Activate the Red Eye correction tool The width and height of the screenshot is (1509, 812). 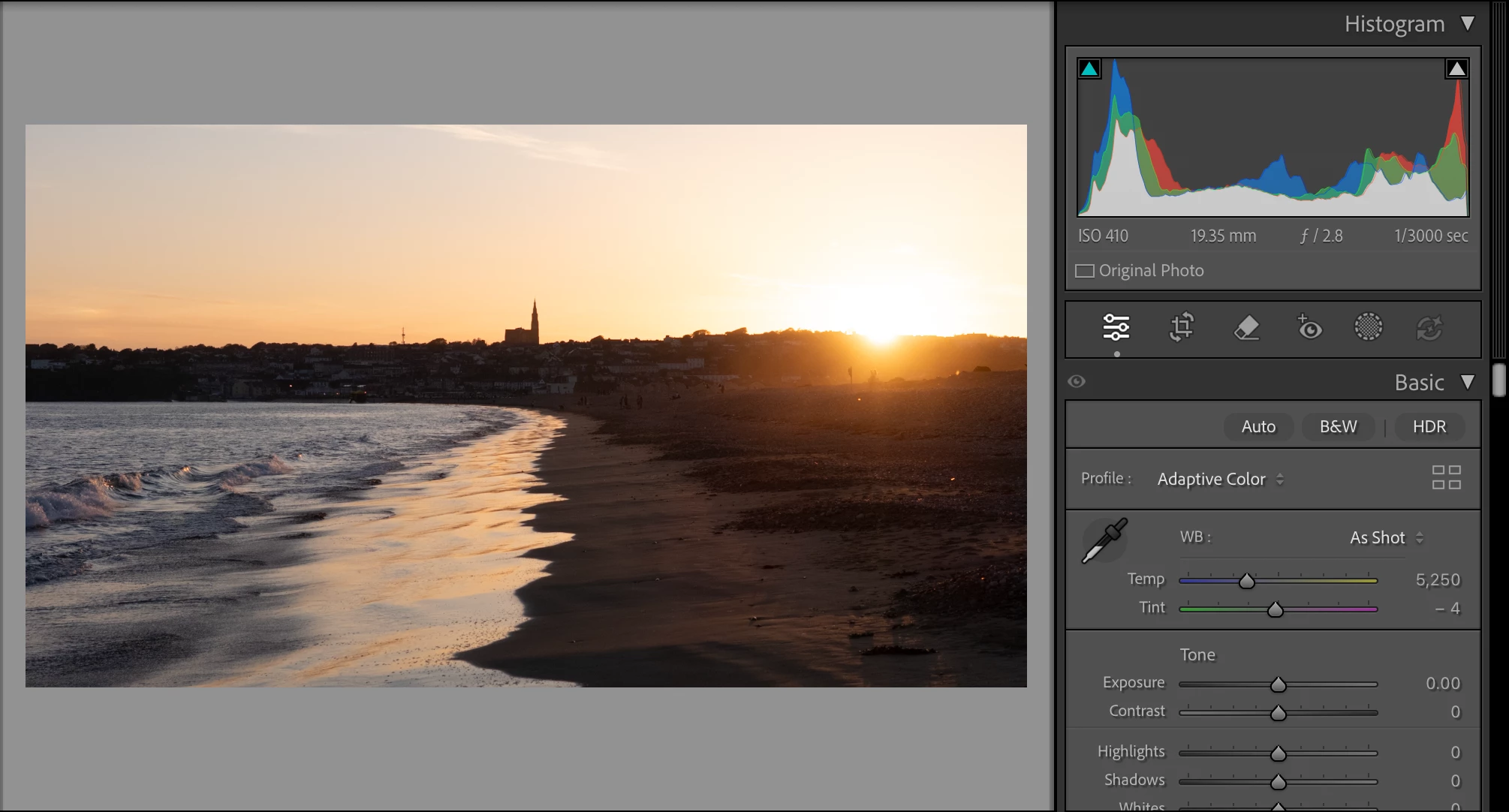click(x=1309, y=327)
